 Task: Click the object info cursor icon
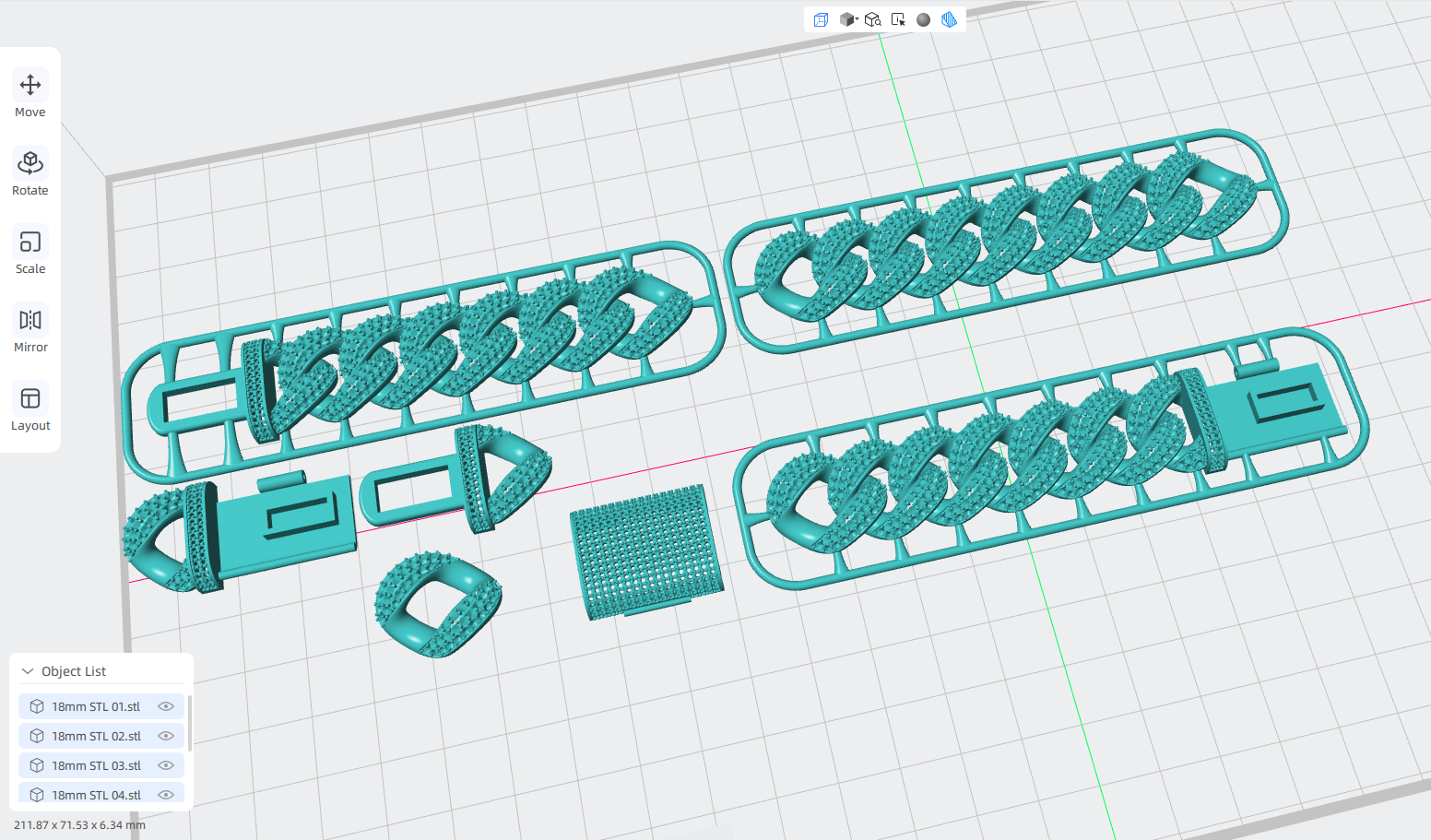pyautogui.click(x=898, y=19)
